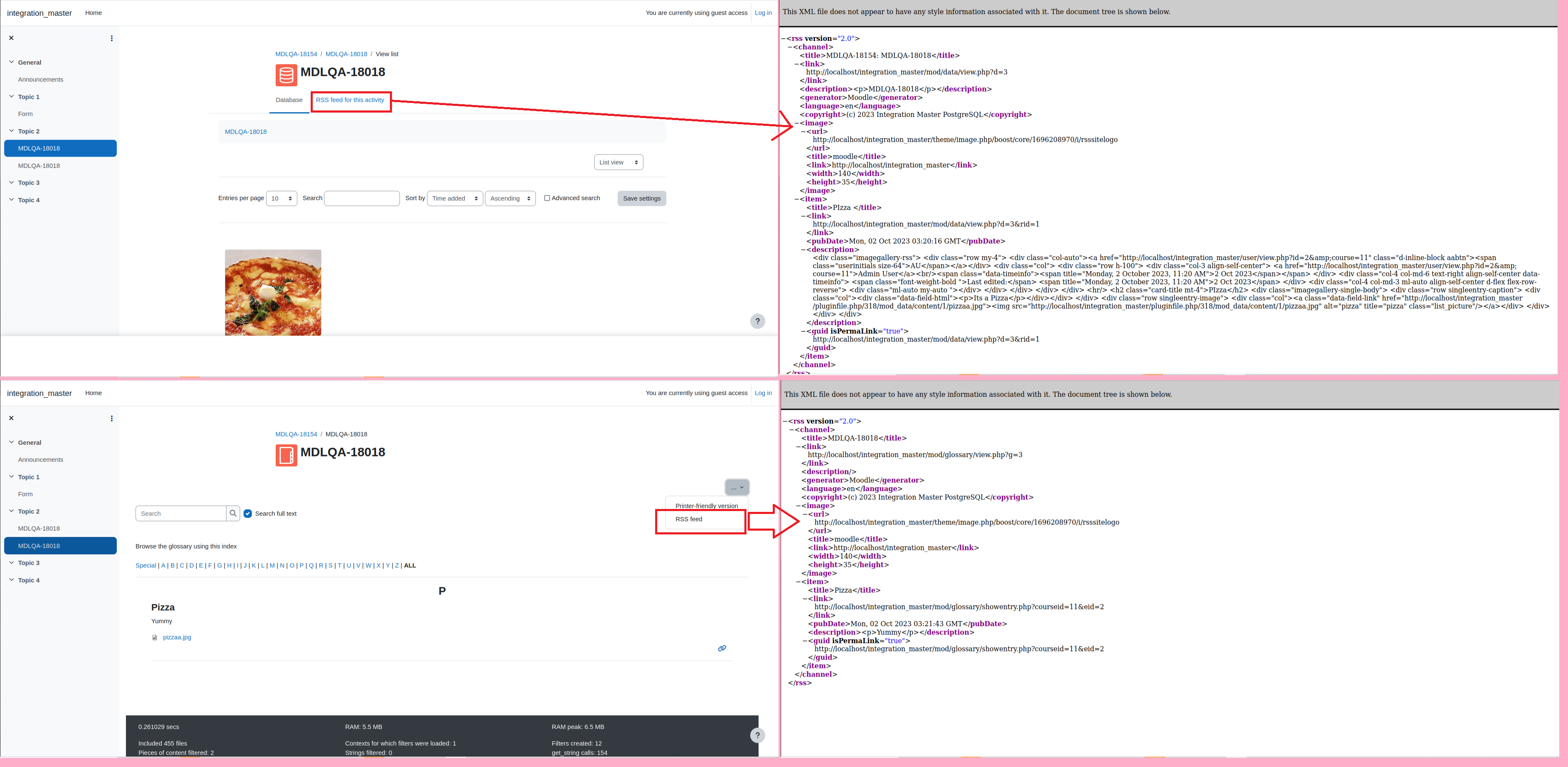Image resolution: width=1568 pixels, height=767 pixels.
Task: Choose Printer-friendly version menu entry
Action: coord(706,506)
